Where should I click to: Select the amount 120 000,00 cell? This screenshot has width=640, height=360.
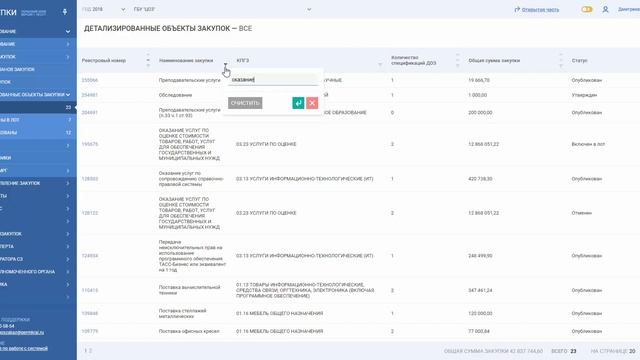tap(480, 313)
